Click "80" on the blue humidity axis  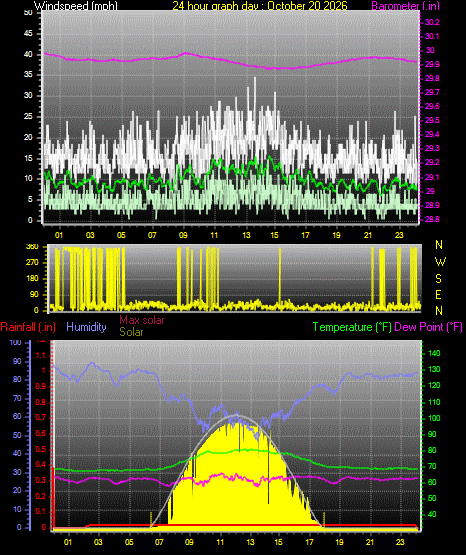click(x=17, y=379)
